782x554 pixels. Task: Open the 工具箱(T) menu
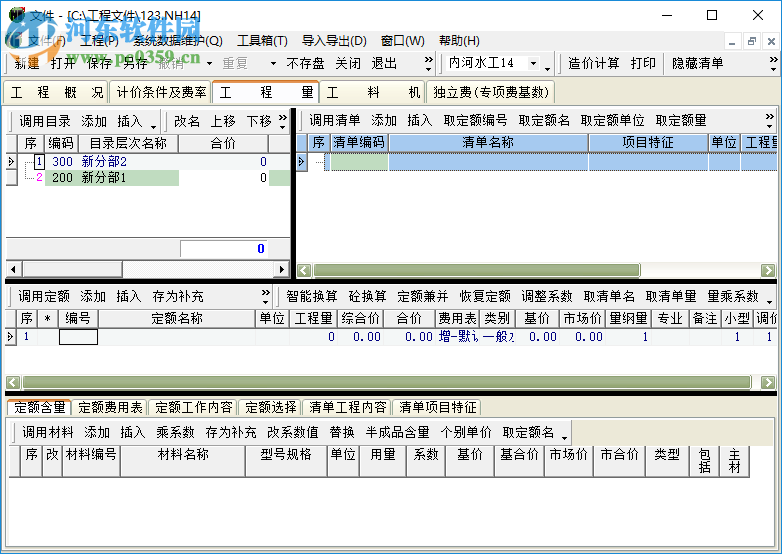click(x=262, y=40)
